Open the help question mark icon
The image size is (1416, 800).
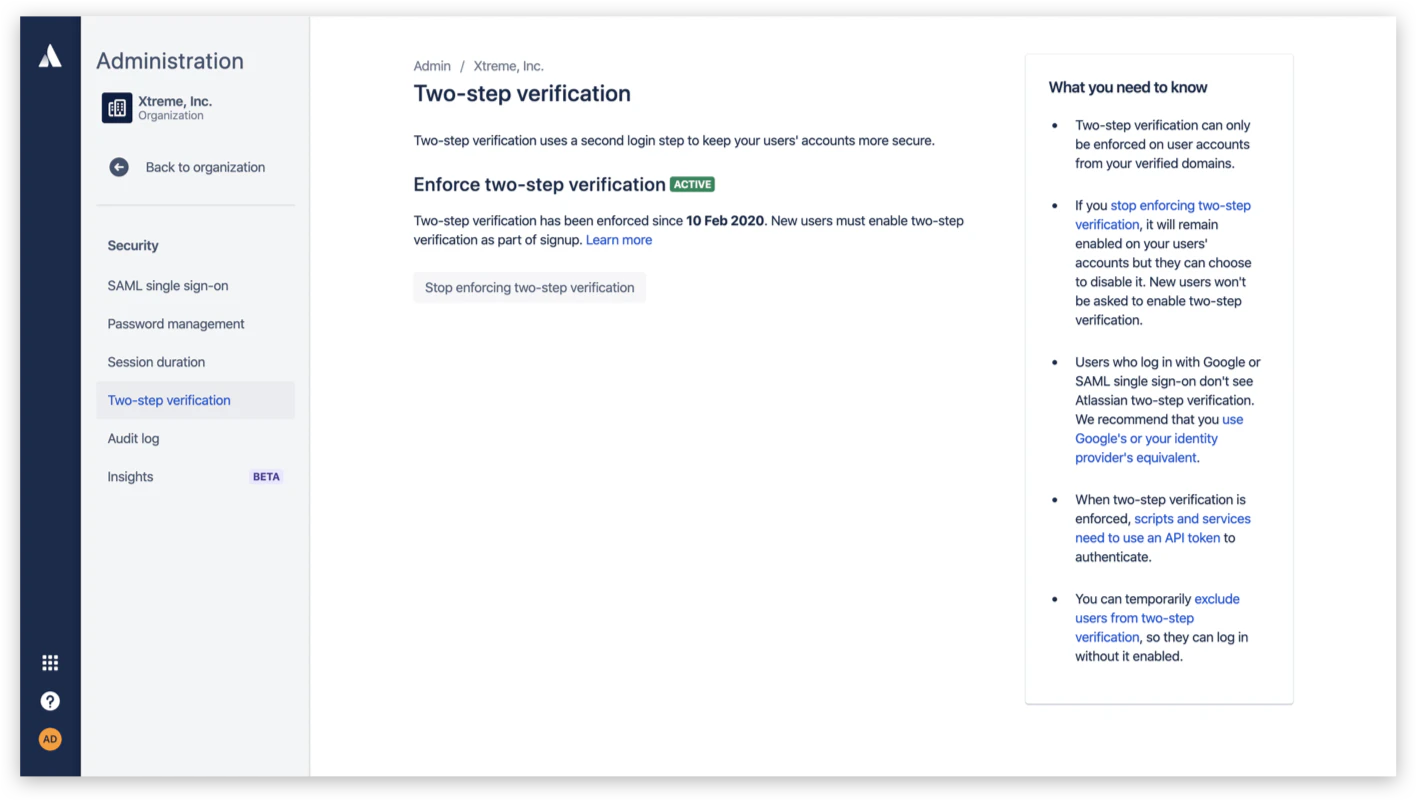(50, 700)
